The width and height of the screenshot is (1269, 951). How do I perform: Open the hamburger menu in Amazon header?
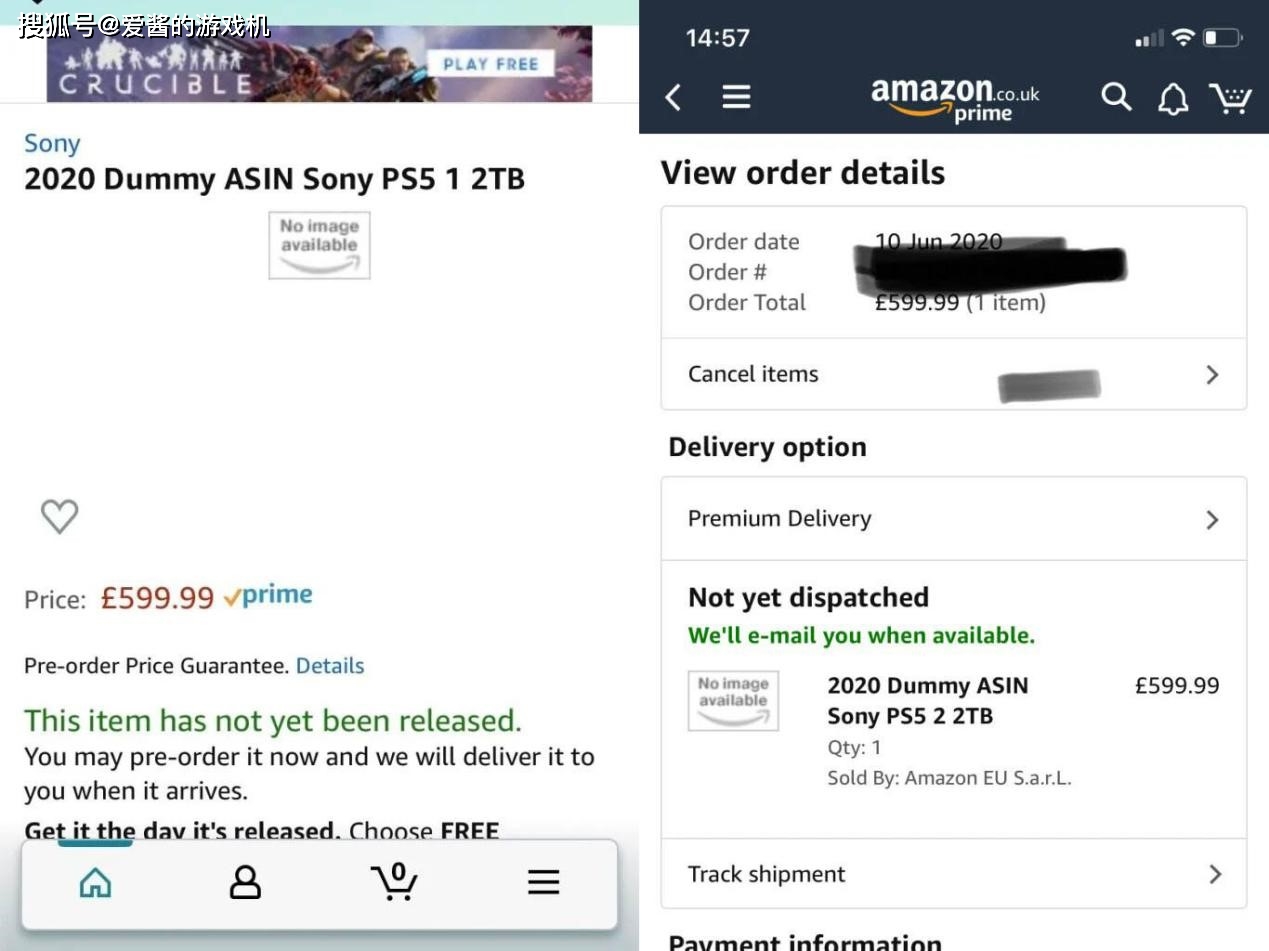[x=737, y=97]
